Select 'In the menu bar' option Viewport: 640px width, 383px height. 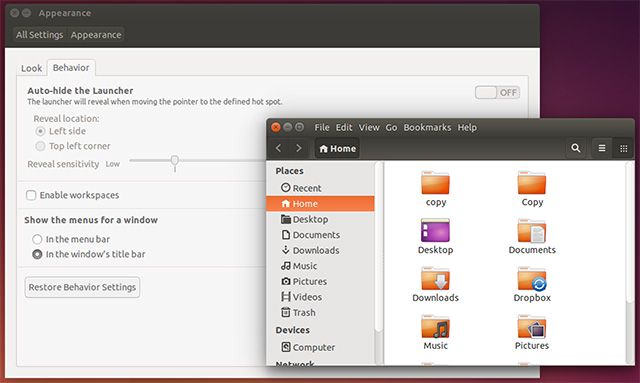click(x=37, y=239)
